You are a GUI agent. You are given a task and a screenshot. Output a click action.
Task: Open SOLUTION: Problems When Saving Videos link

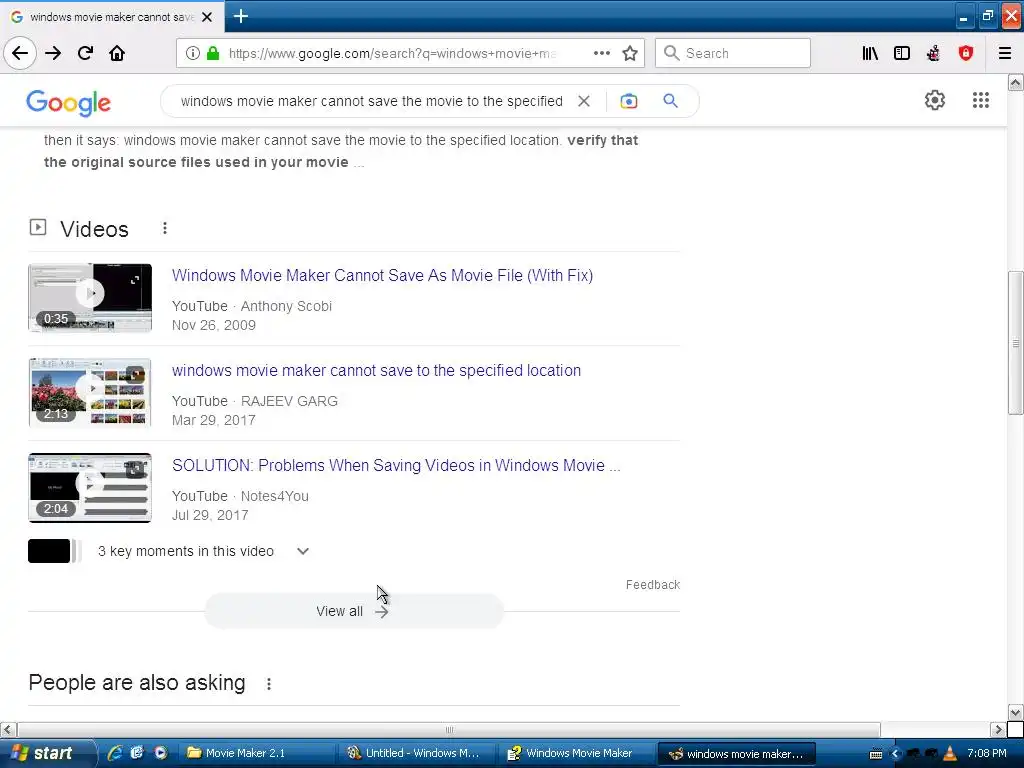[396, 466]
